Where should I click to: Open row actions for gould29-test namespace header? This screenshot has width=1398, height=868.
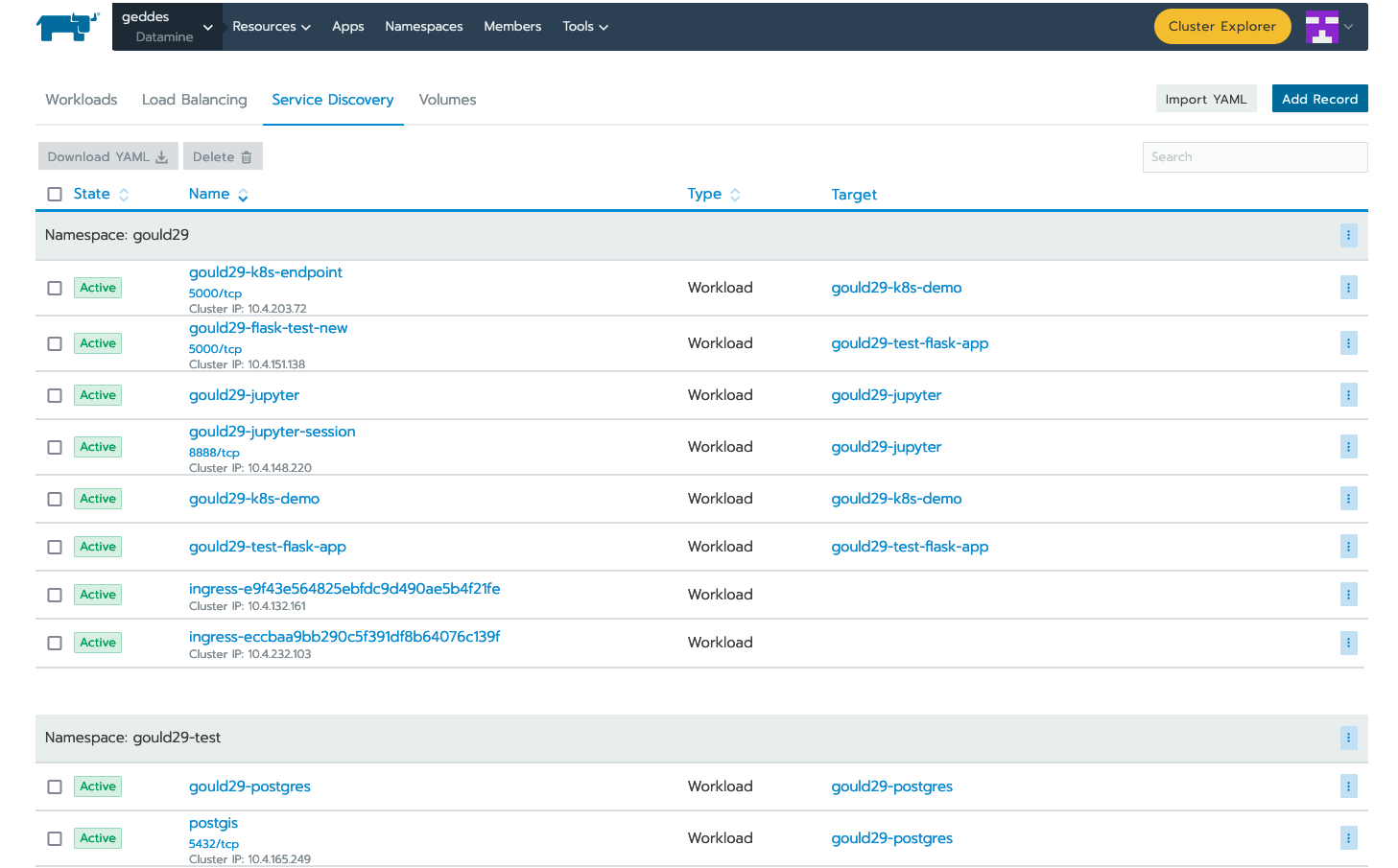click(1349, 739)
